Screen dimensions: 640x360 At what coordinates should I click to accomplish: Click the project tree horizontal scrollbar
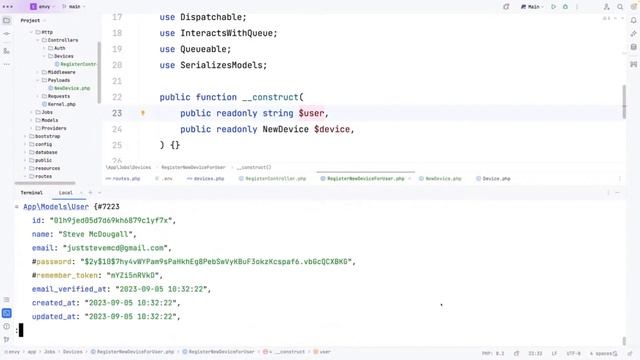[45, 183]
